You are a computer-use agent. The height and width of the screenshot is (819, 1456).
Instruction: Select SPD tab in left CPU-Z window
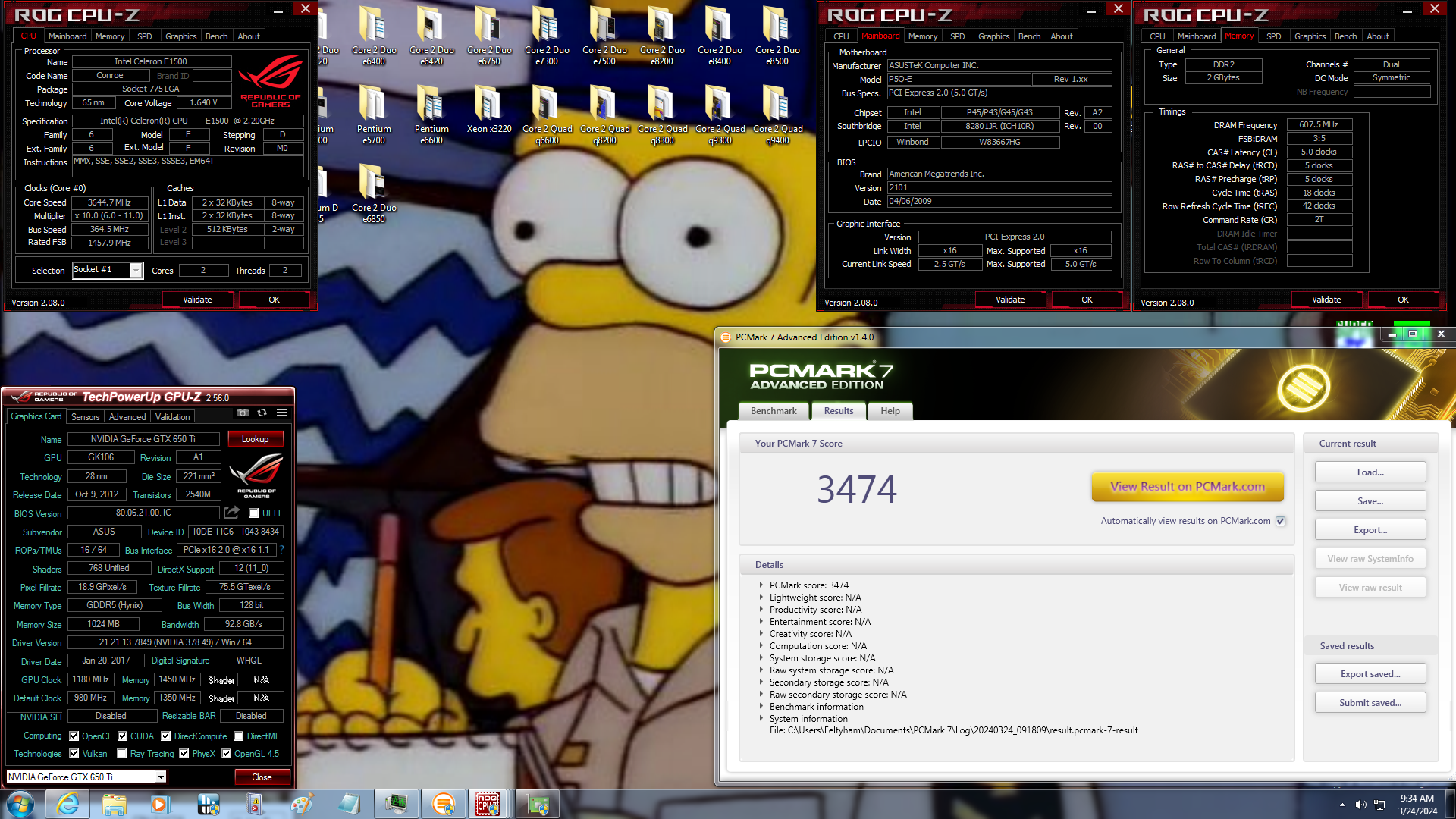click(x=144, y=36)
